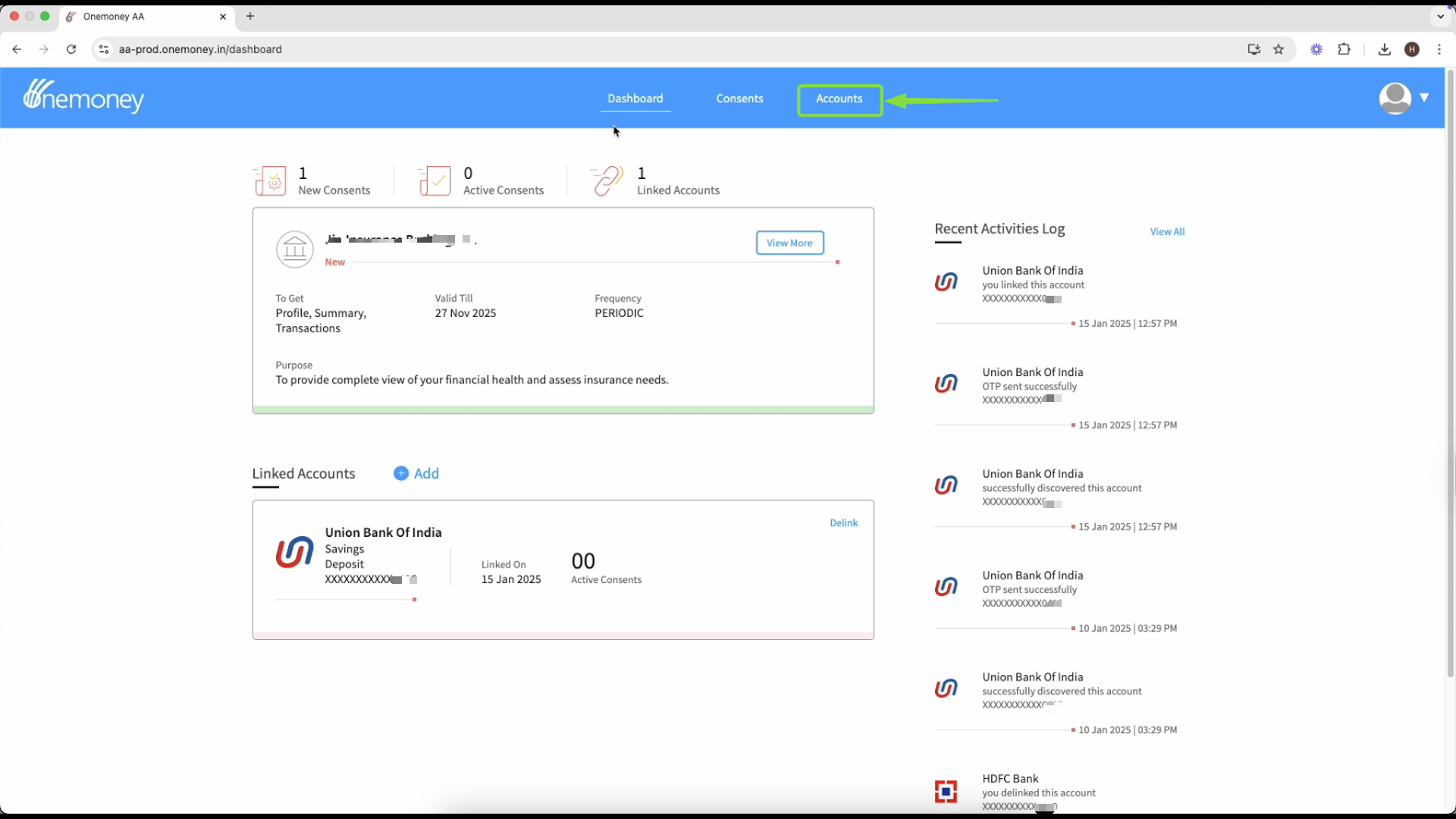
Task: Go back in browser history
Action: pyautogui.click(x=17, y=49)
